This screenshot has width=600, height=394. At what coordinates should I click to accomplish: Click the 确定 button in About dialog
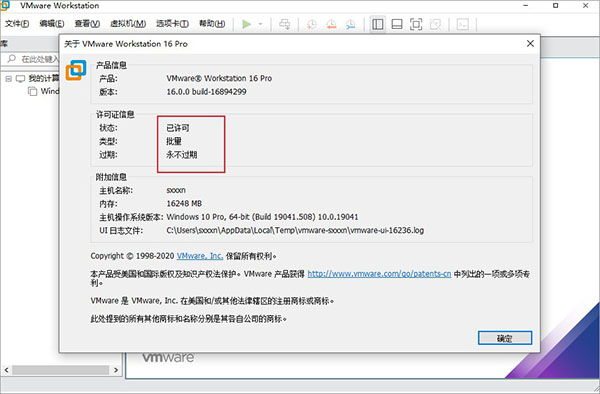click(505, 338)
